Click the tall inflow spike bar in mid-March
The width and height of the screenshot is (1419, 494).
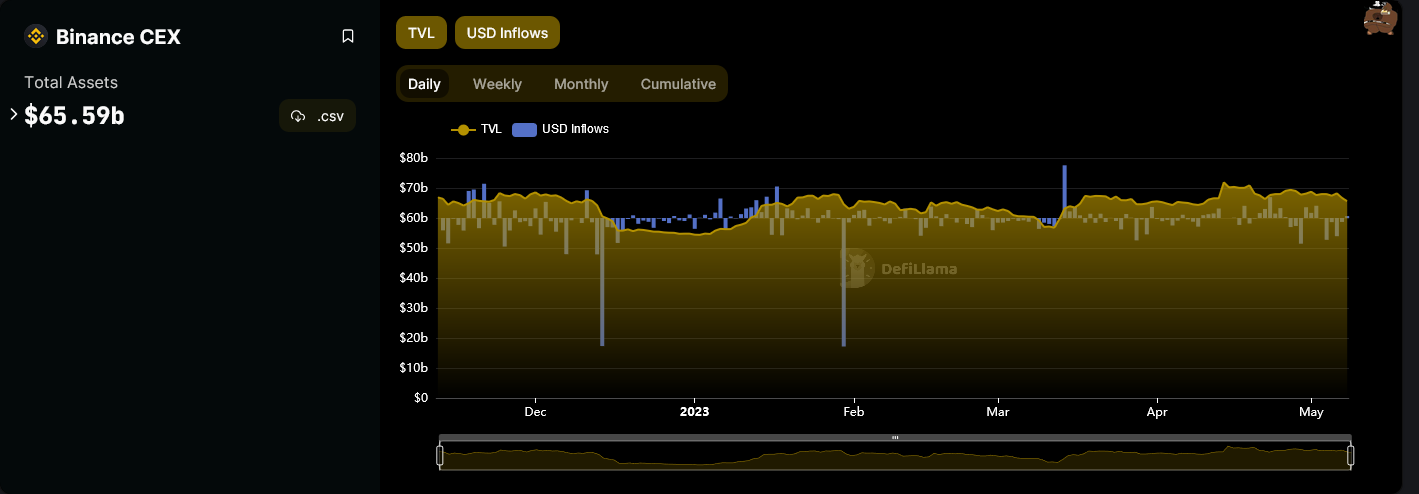coord(1065,191)
